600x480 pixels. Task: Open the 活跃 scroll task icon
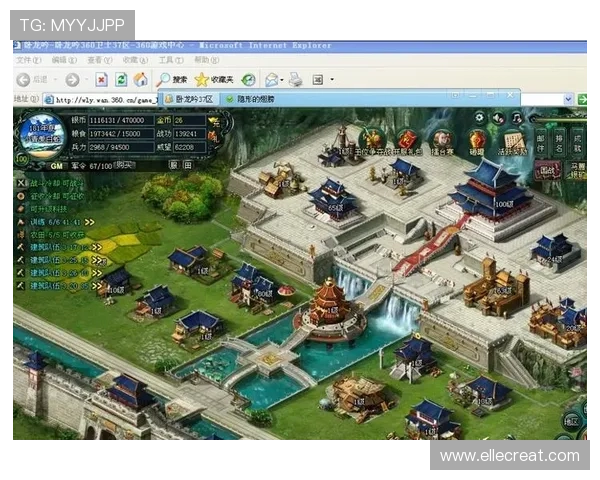[x=513, y=142]
